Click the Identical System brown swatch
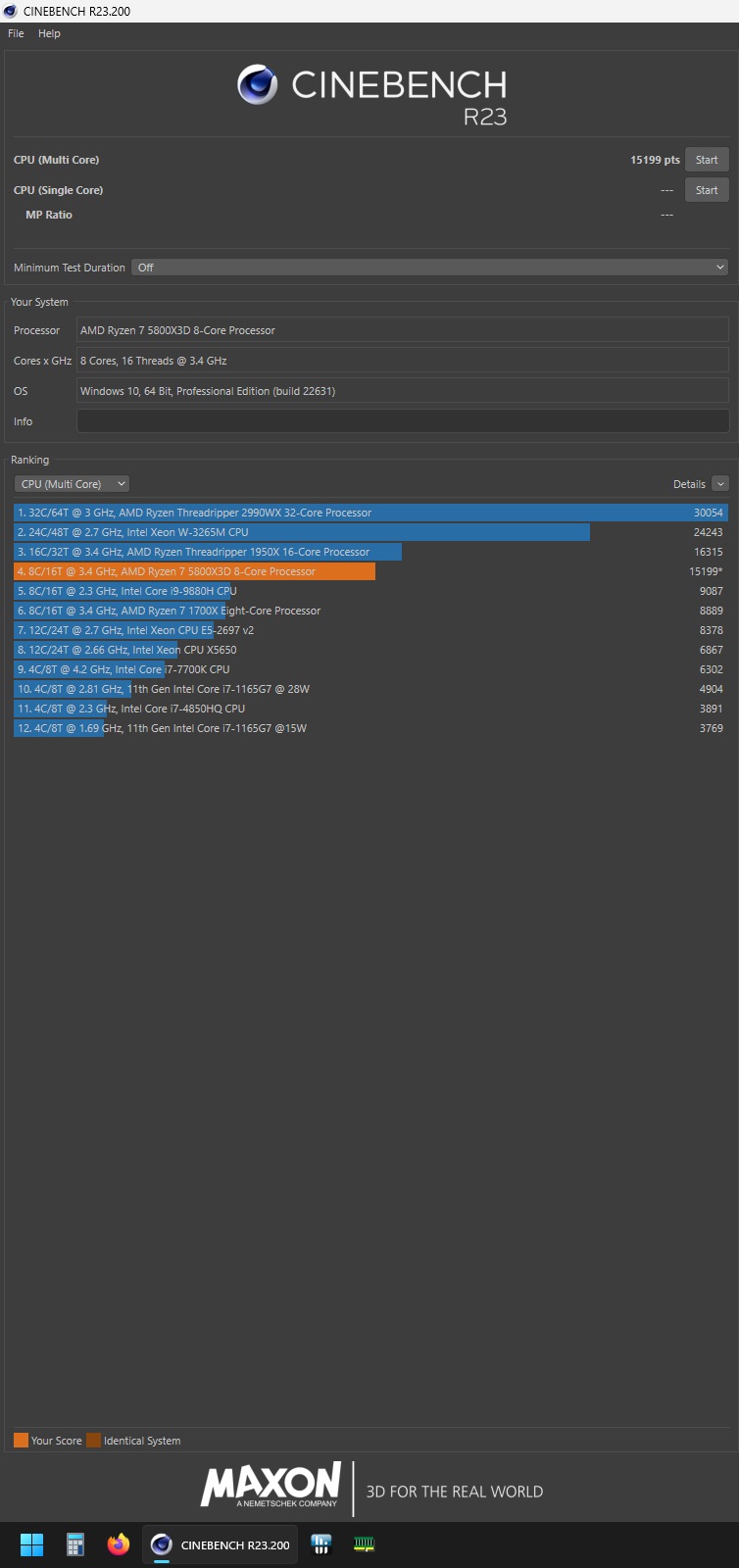Image resolution: width=739 pixels, height=1568 pixels. (93, 1441)
